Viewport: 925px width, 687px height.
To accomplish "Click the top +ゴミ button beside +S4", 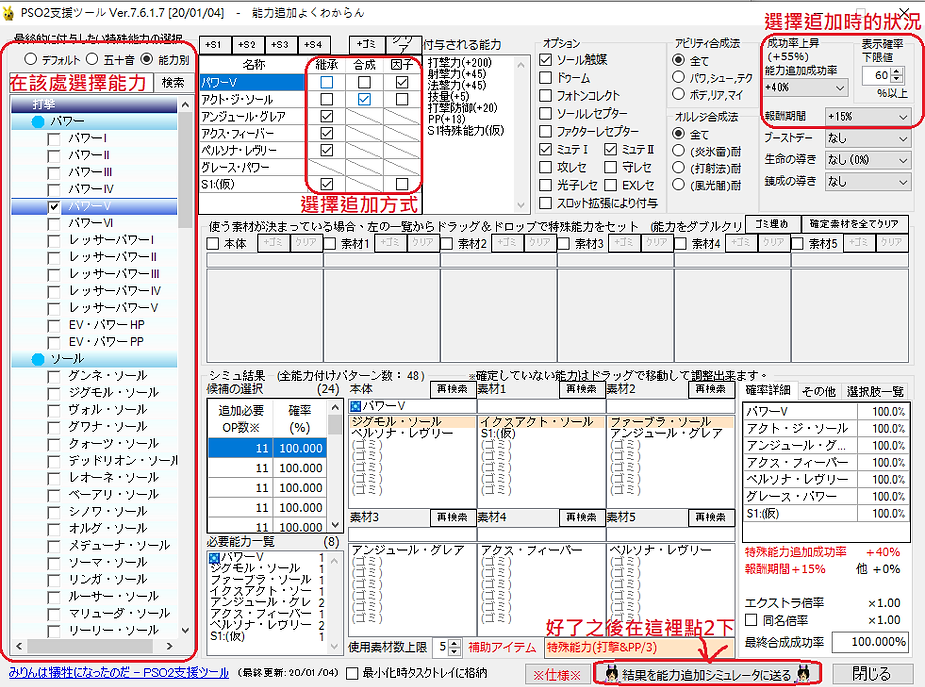I will click(x=367, y=44).
